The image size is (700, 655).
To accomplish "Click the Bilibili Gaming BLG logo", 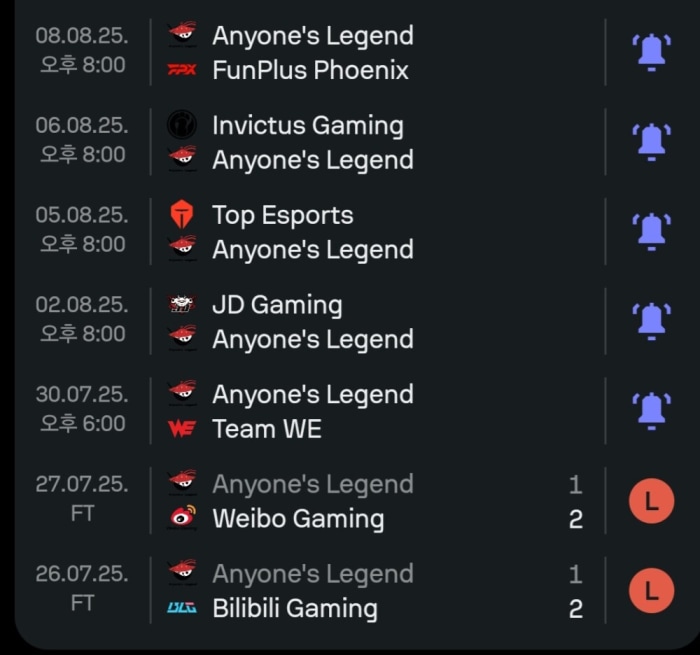I will point(182,608).
